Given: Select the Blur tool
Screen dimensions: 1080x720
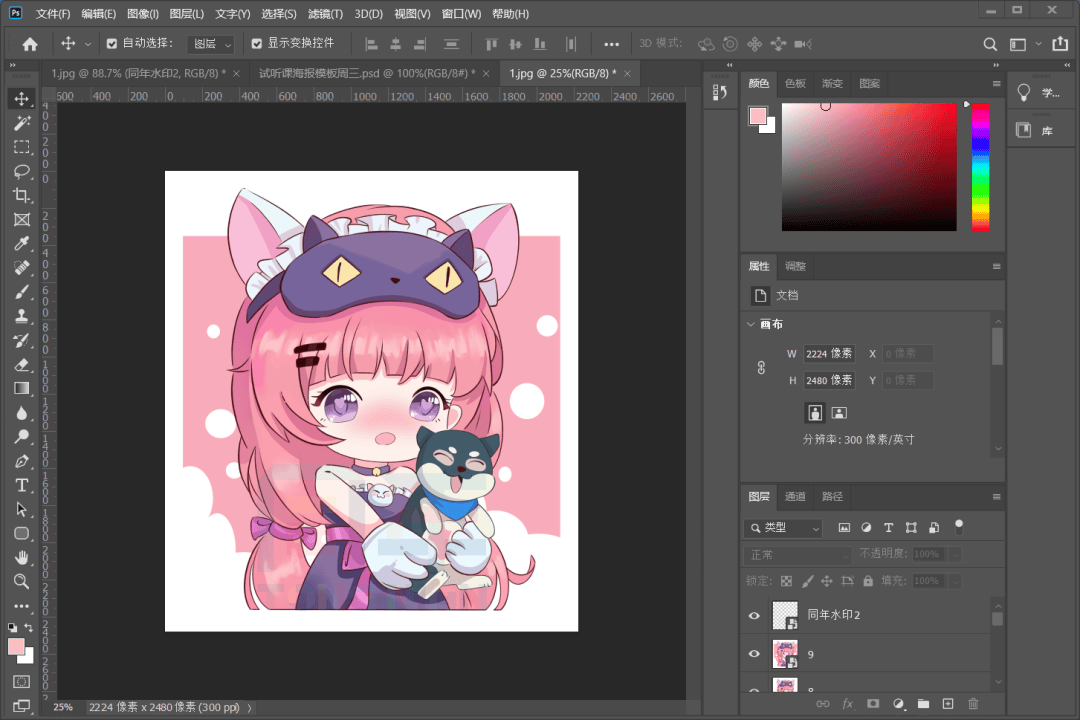Looking at the screenshot, I should [21, 413].
